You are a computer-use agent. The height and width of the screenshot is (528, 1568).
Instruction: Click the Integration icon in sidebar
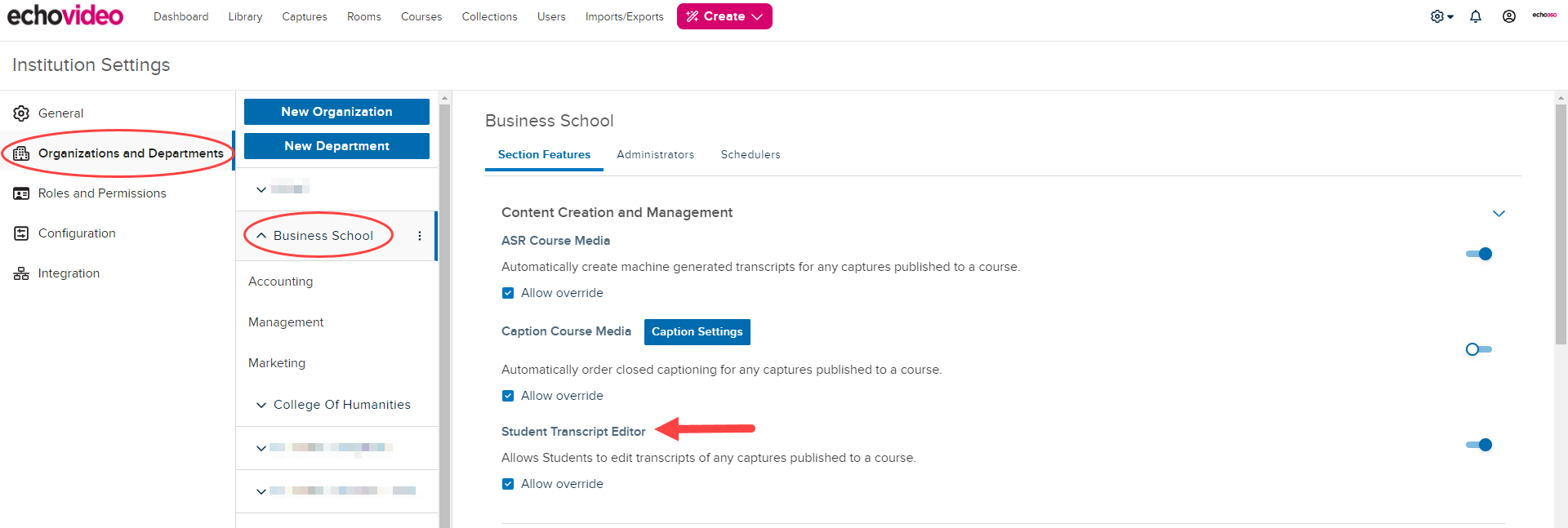(21, 273)
